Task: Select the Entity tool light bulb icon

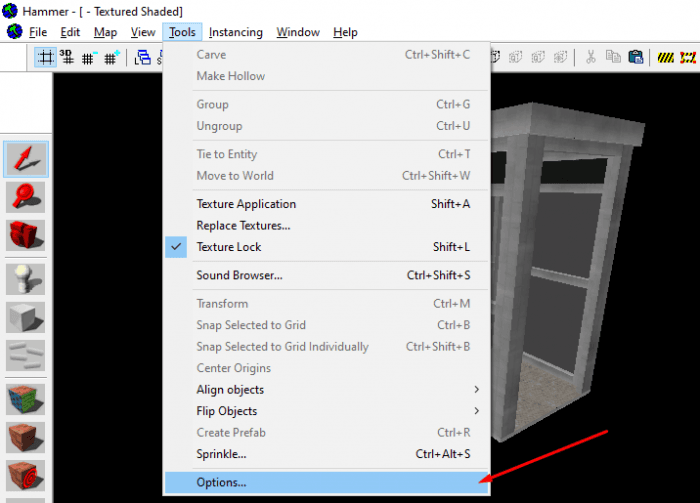Action: (25, 279)
